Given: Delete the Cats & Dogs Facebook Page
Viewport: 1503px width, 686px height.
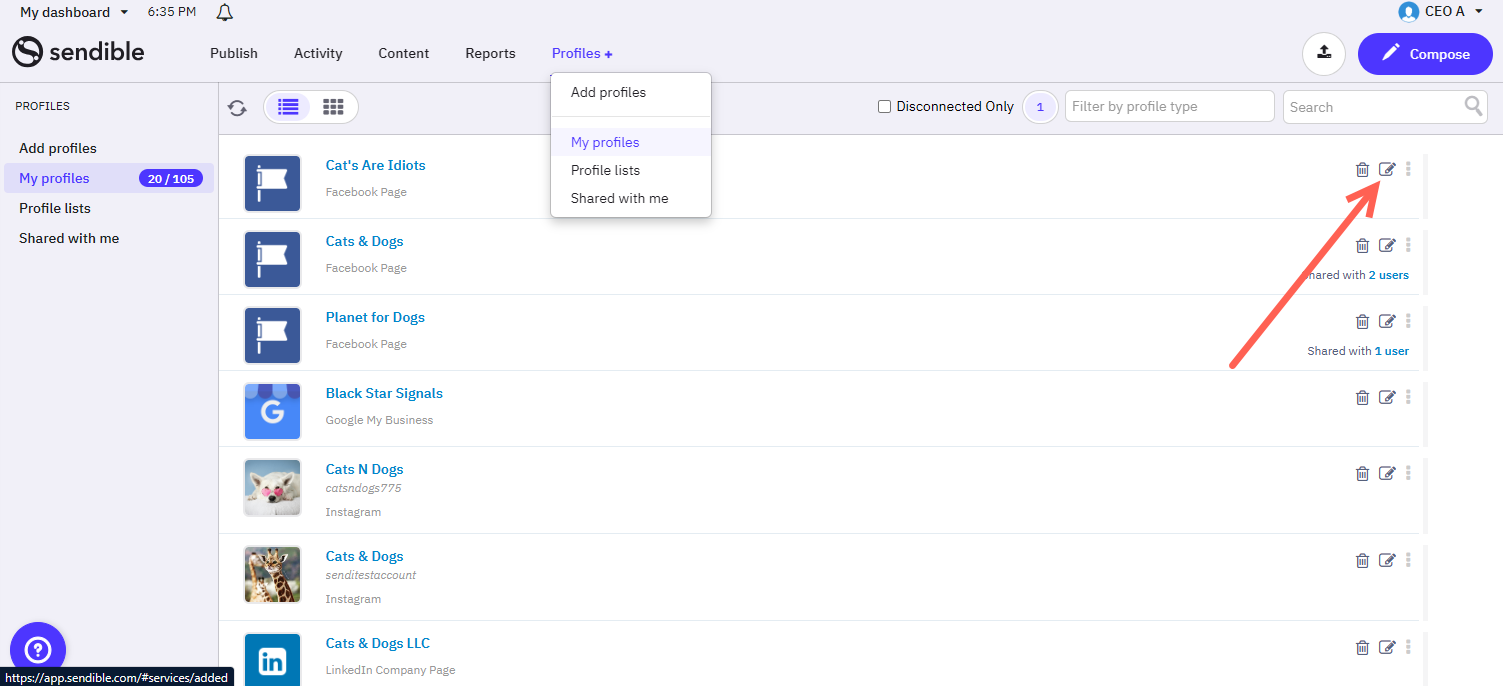Looking at the screenshot, I should [x=1362, y=245].
